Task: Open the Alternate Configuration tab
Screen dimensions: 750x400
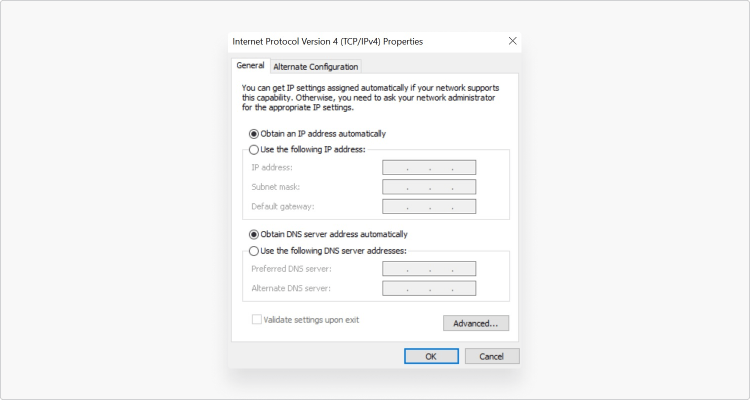Action: coord(316,67)
